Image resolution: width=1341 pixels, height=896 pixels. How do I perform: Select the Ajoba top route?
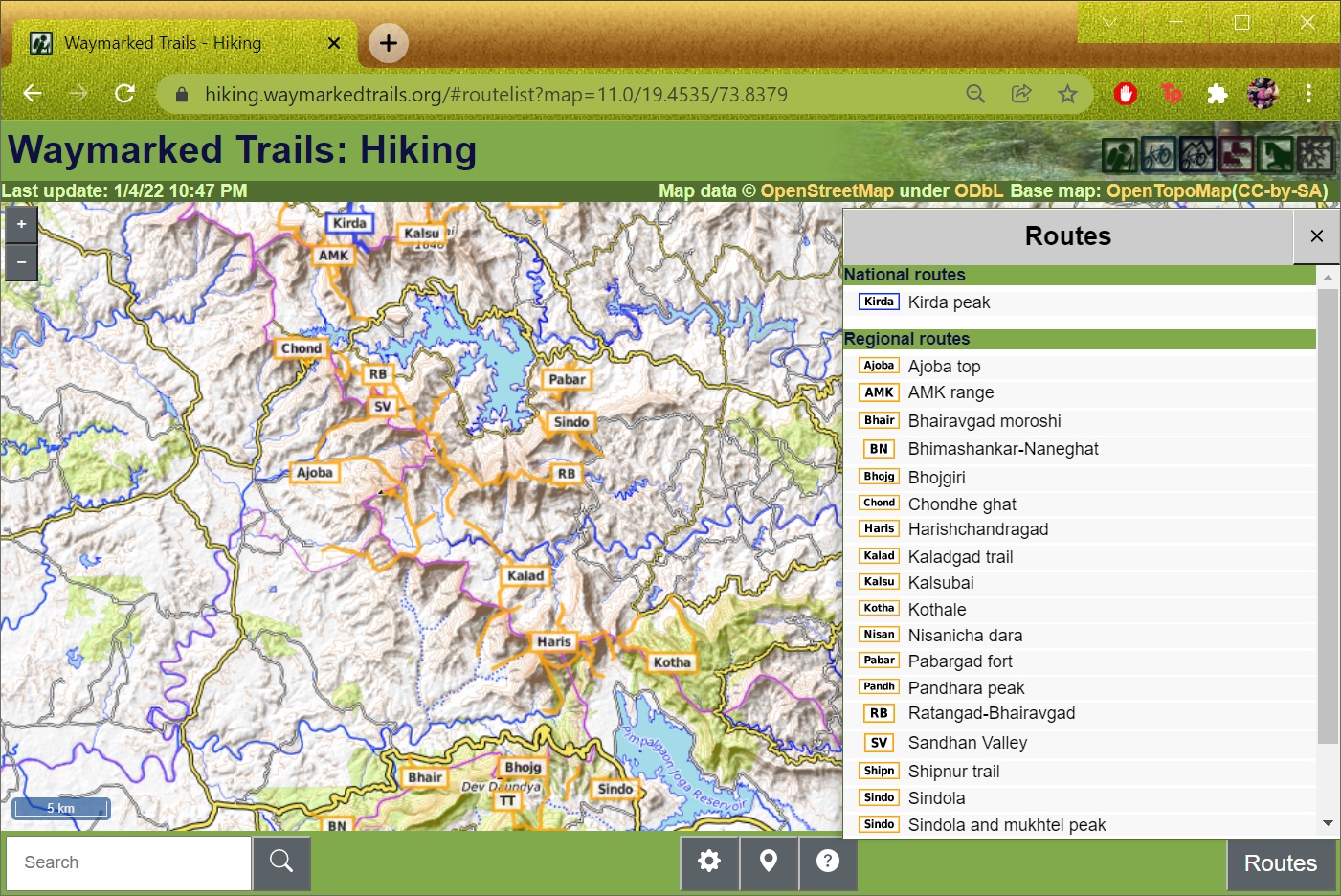[1080, 366]
